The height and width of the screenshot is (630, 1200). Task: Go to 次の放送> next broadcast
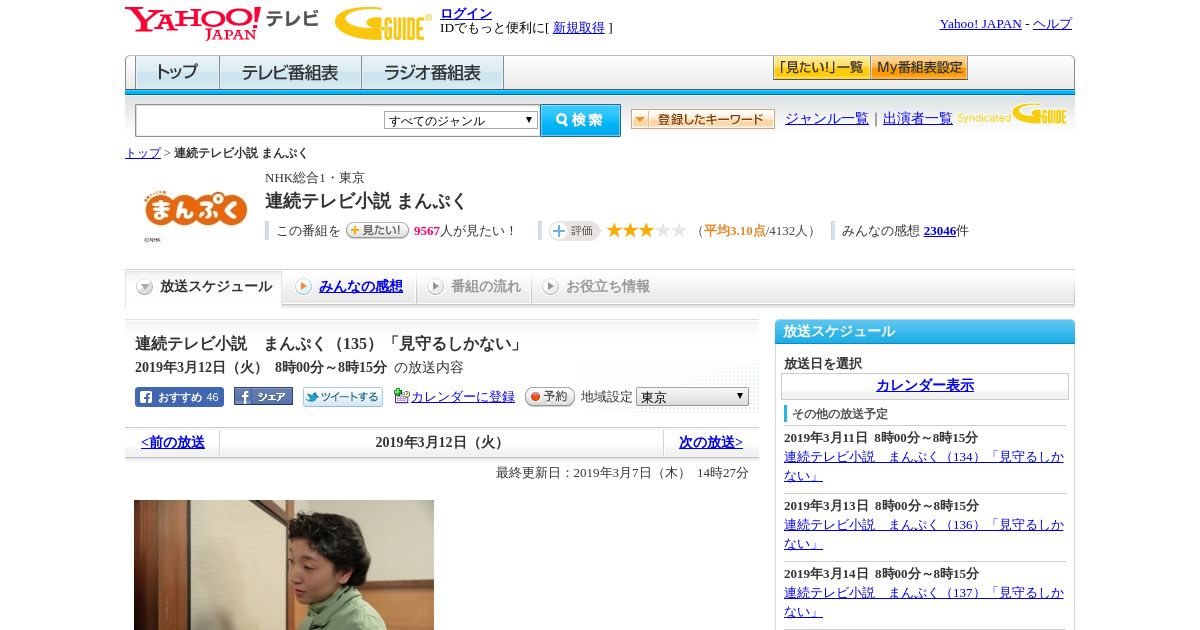coord(711,442)
